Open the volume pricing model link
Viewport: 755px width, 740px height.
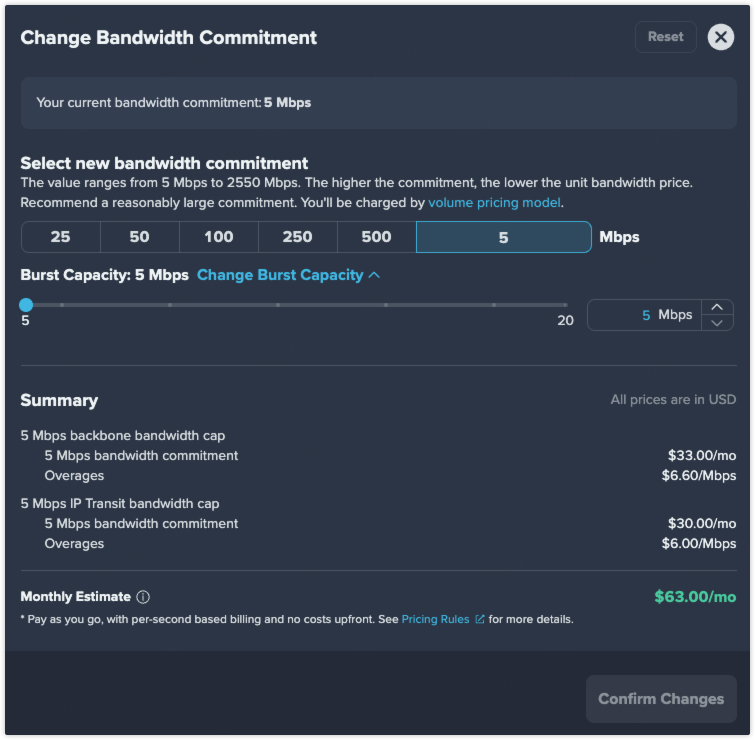pos(494,203)
